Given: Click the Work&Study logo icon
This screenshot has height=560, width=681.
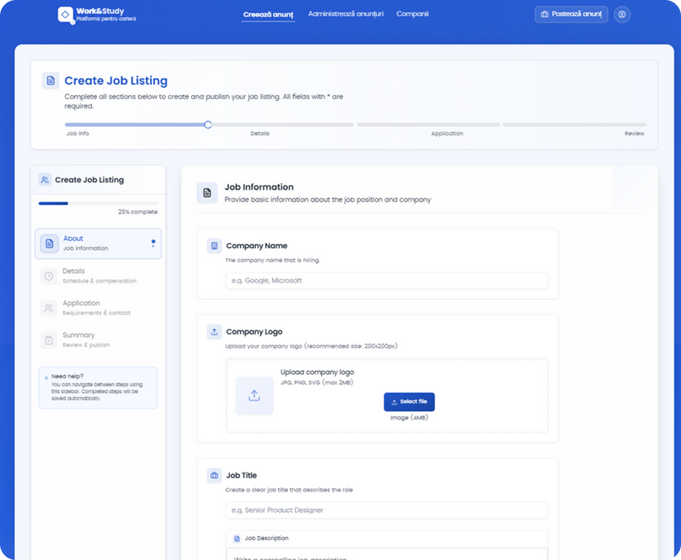Looking at the screenshot, I should point(66,15).
